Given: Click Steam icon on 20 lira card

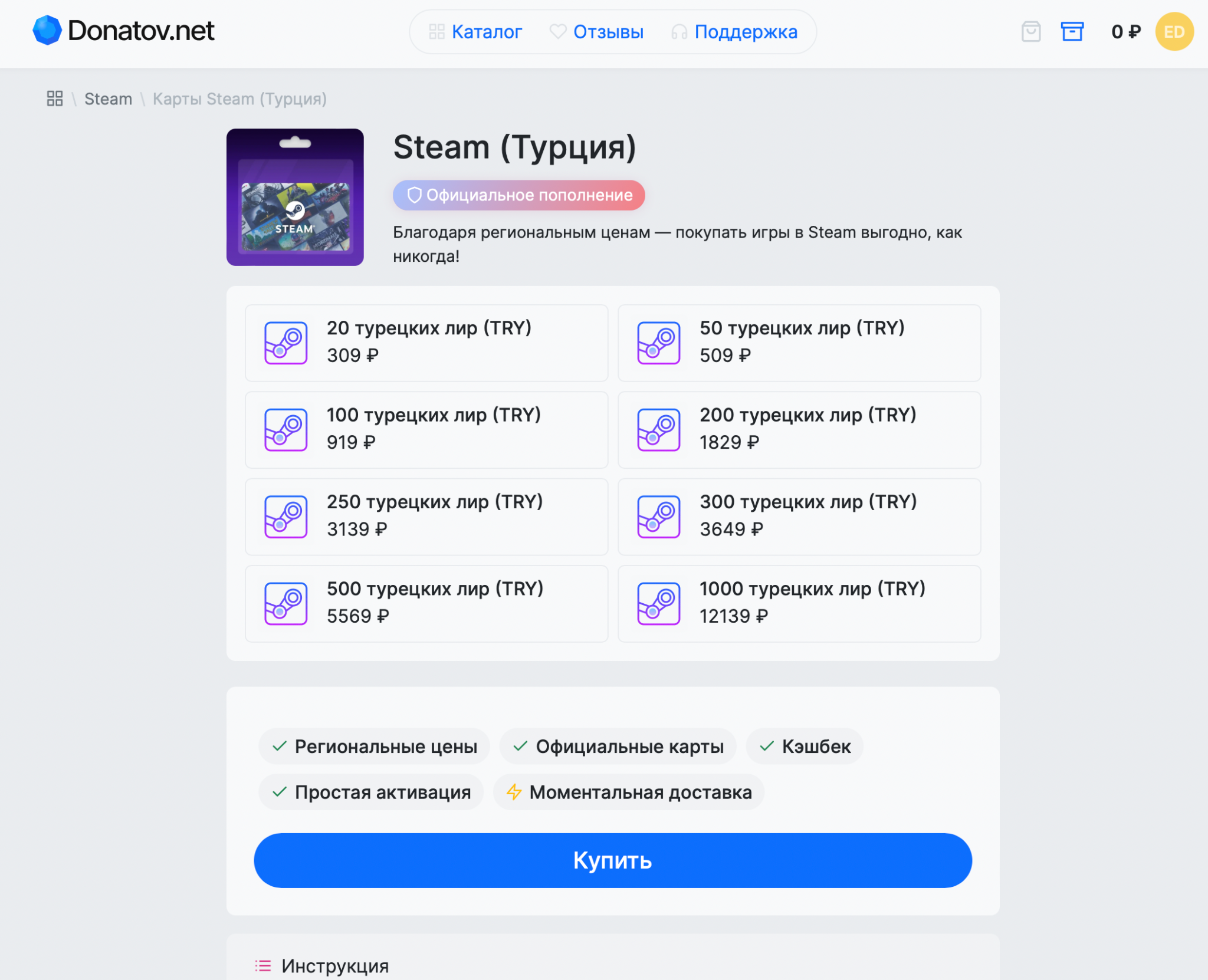Looking at the screenshot, I should click(286, 343).
